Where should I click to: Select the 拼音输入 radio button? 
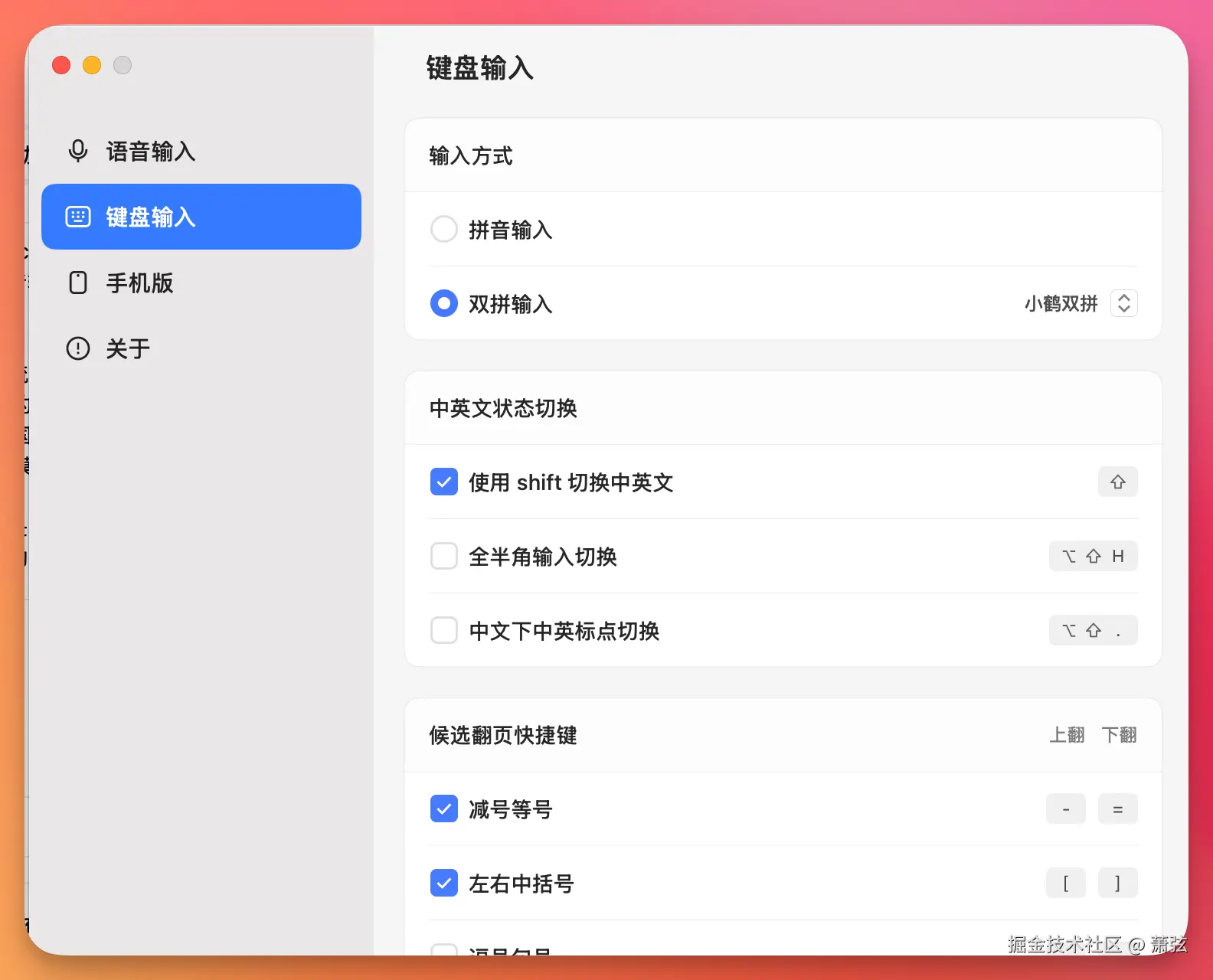click(444, 229)
